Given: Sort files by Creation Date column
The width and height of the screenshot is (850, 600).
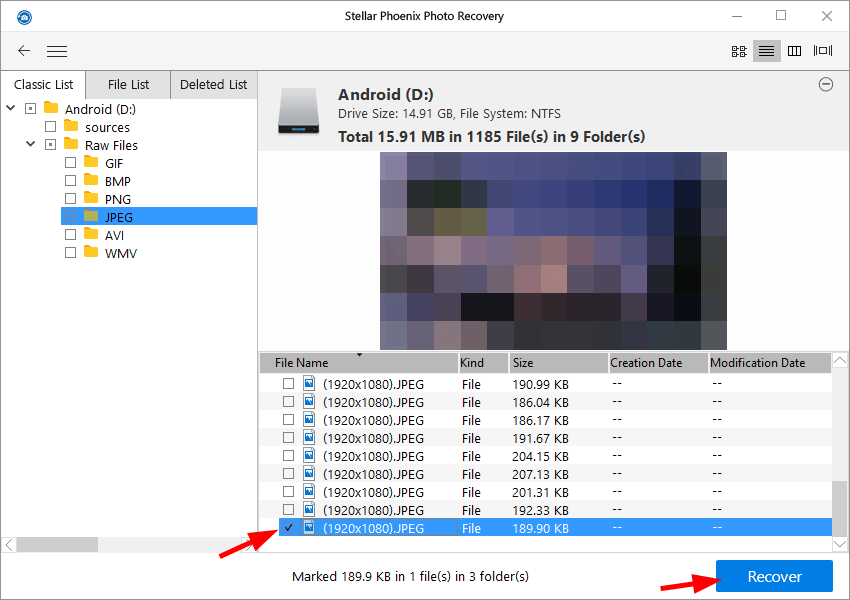Looking at the screenshot, I should tap(659, 363).
